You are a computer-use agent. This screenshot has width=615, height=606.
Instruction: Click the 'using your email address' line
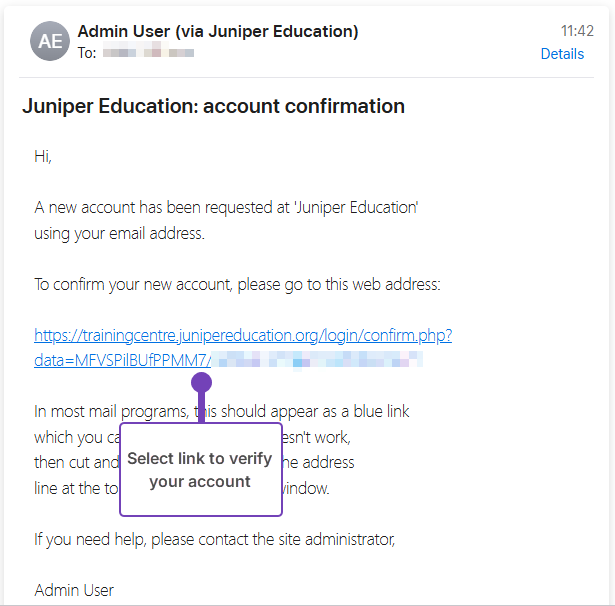click(119, 233)
